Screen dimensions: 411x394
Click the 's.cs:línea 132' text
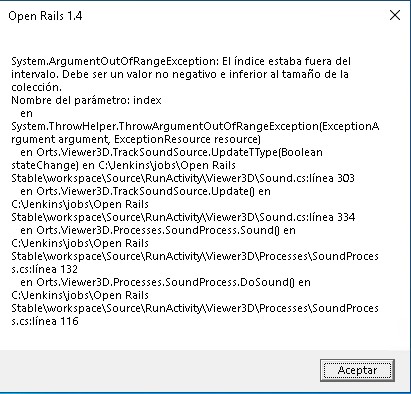pos(45,269)
